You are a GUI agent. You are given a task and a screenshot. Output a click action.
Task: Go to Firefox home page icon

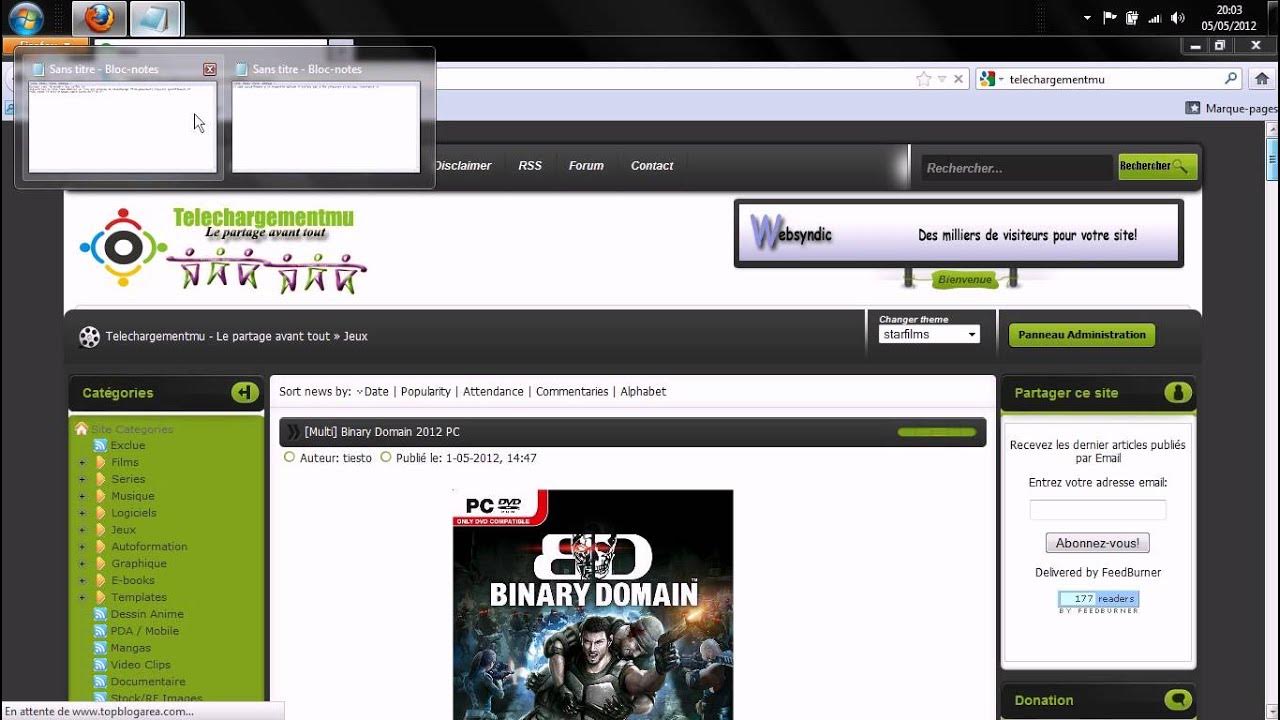tap(1261, 78)
